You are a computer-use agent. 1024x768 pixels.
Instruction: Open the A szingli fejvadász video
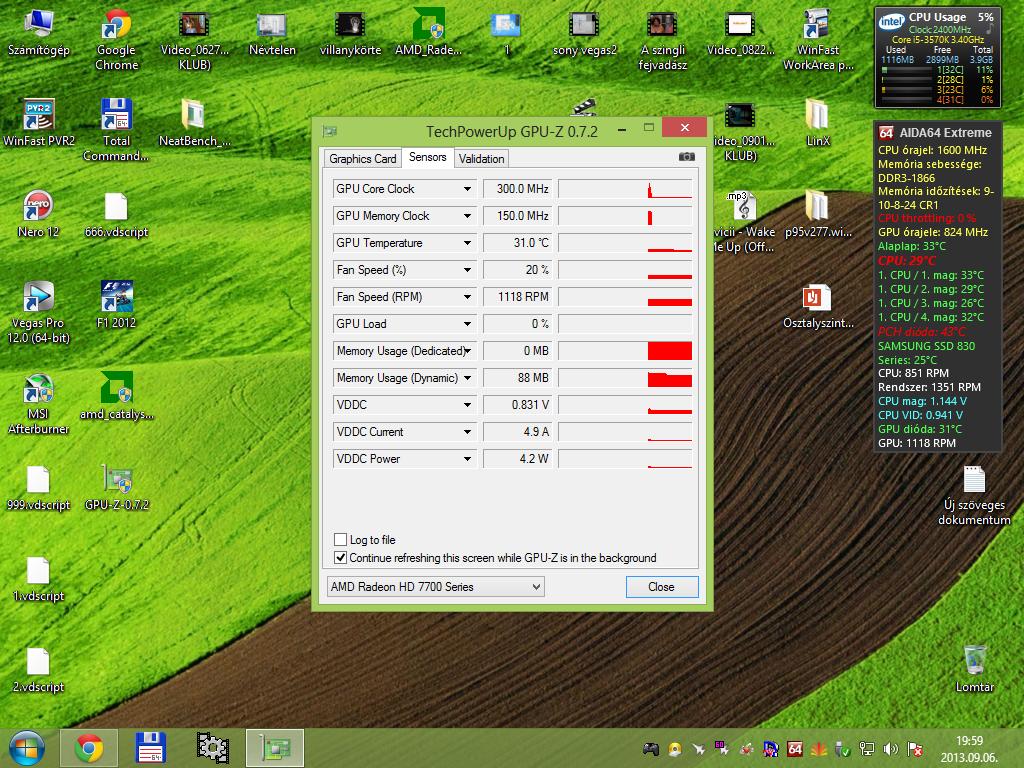[662, 40]
